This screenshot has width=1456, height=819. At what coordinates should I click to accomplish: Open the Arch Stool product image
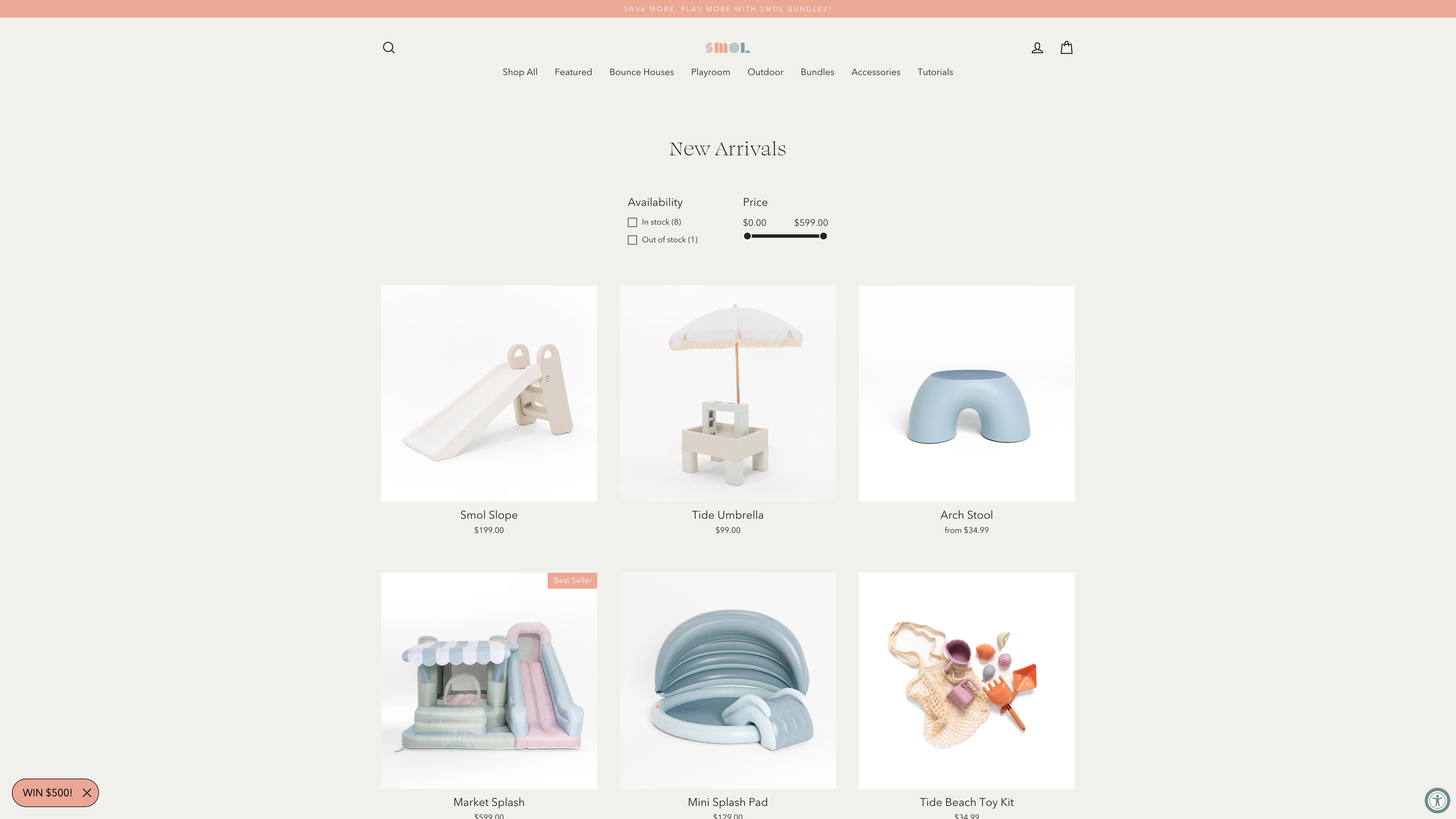pyautogui.click(x=967, y=393)
